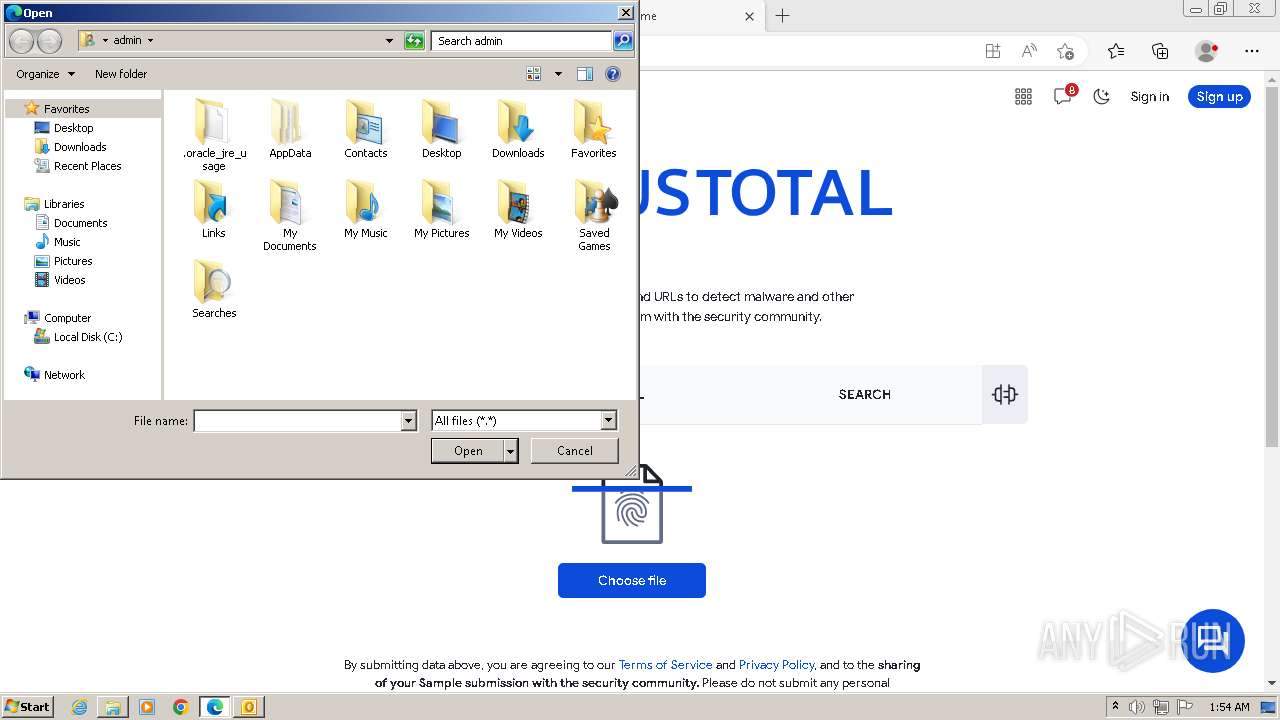1280x720 pixels.
Task: Switch to the SEARCH tab
Action: tap(865, 395)
